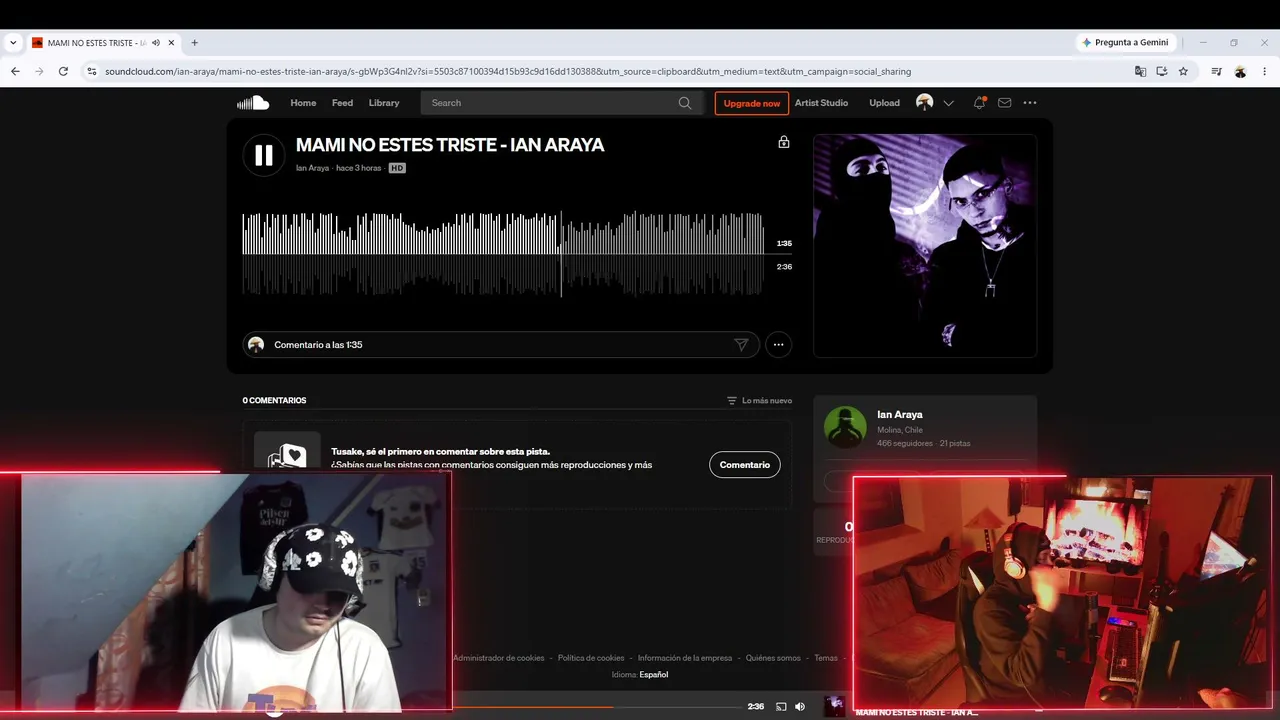Viewport: 1280px width, 720px height.
Task: Open the Información de la empresa link
Action: (x=685, y=658)
